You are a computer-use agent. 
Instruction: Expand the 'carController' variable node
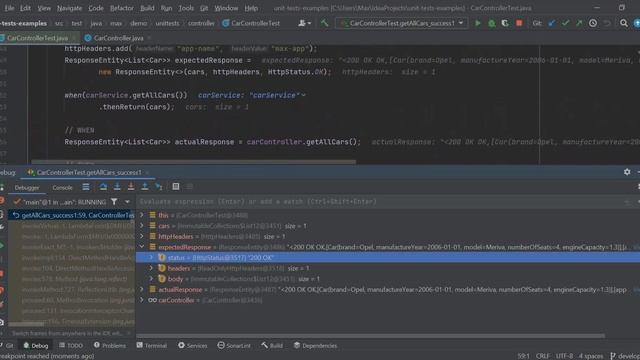pyautogui.click(x=142, y=300)
